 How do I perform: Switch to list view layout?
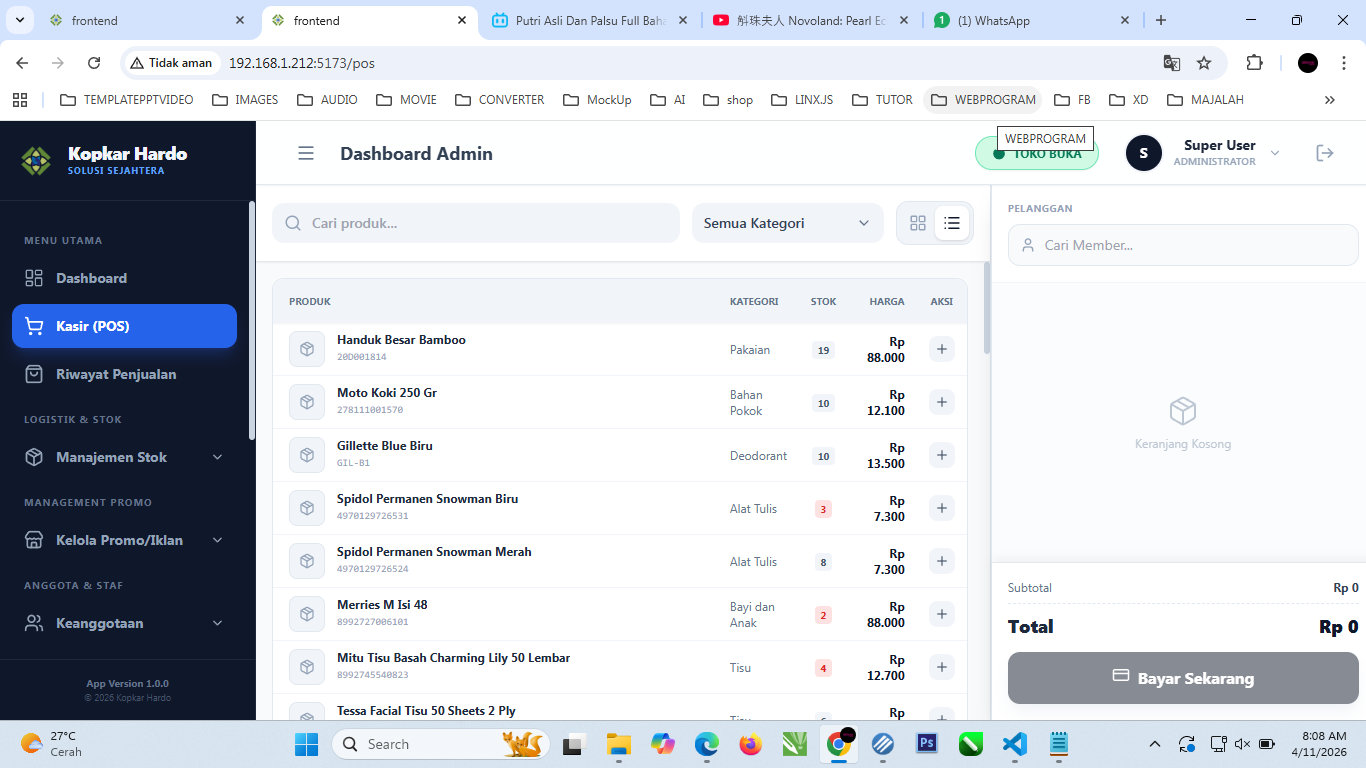pos(952,223)
